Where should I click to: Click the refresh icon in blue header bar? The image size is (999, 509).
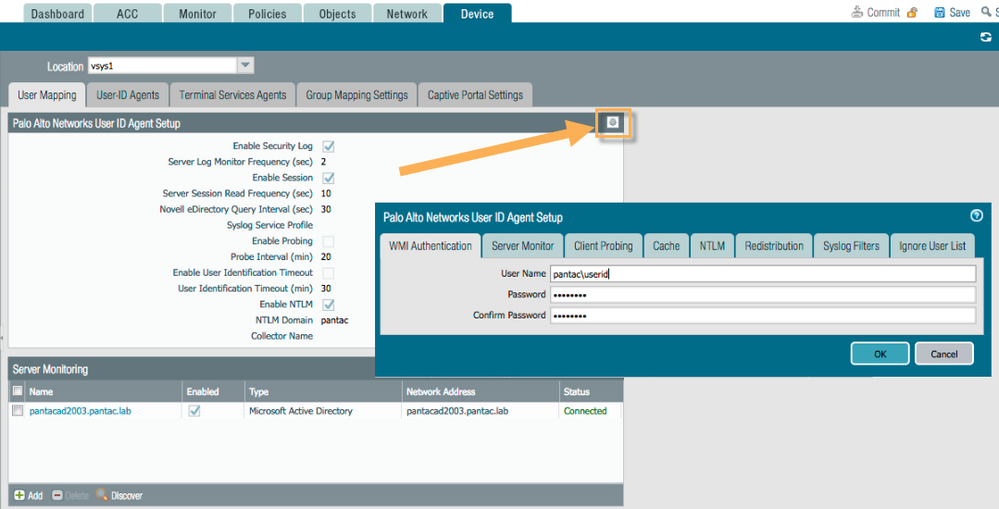986,38
